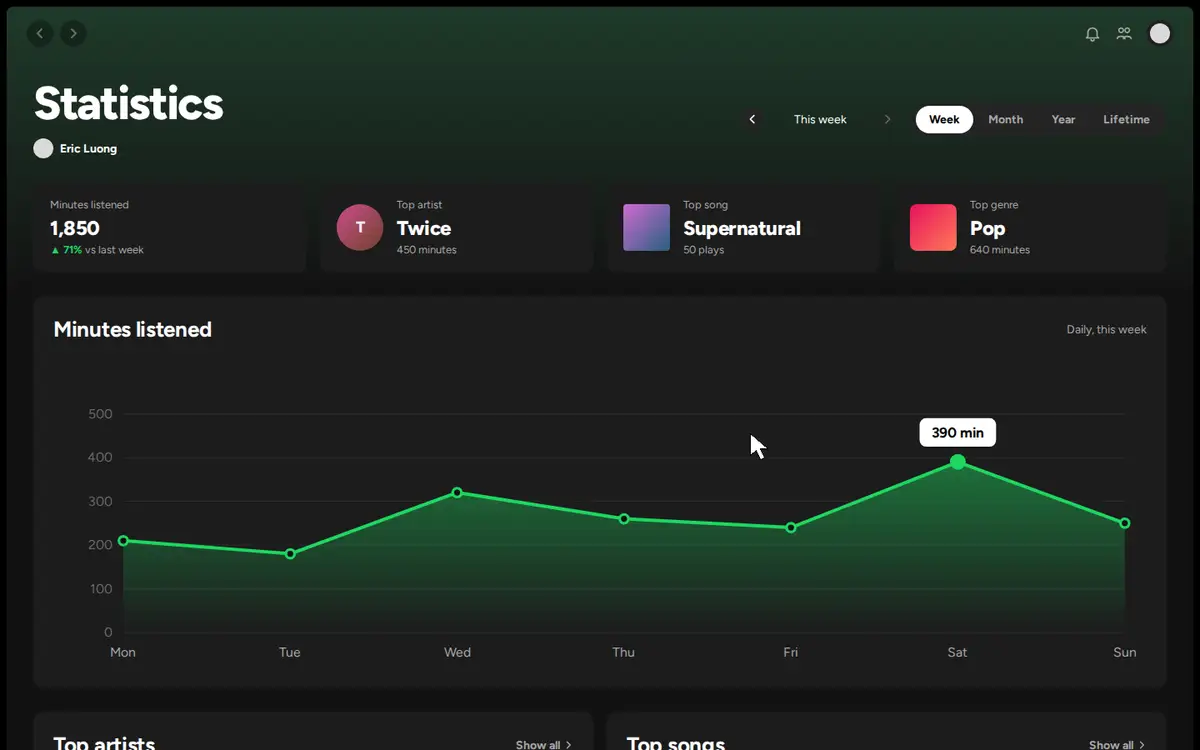
Task: Click '450 minutes' under Twice
Action: tap(426, 250)
